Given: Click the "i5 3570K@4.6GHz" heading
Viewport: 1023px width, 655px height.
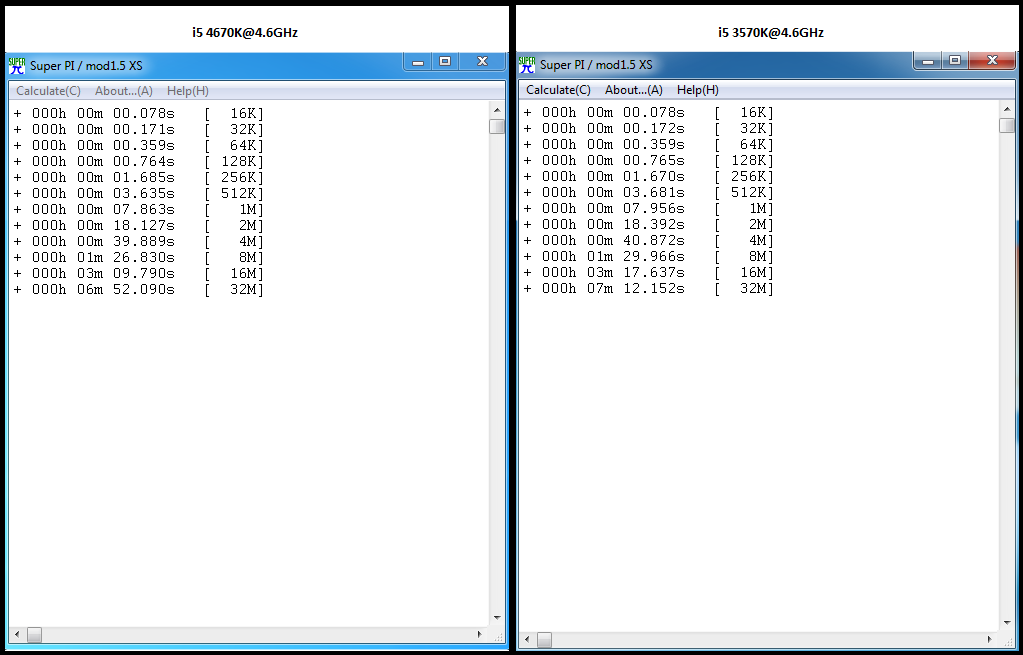Looking at the screenshot, I should point(771,33).
